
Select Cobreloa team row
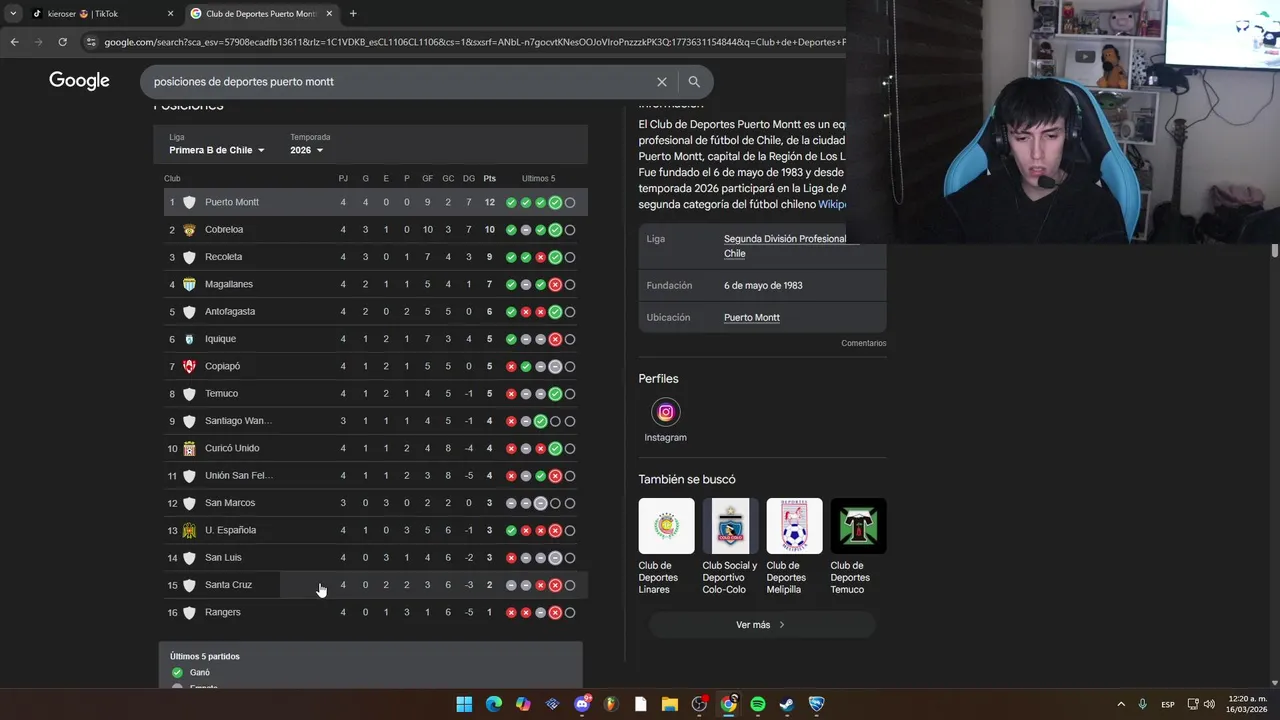coord(375,230)
